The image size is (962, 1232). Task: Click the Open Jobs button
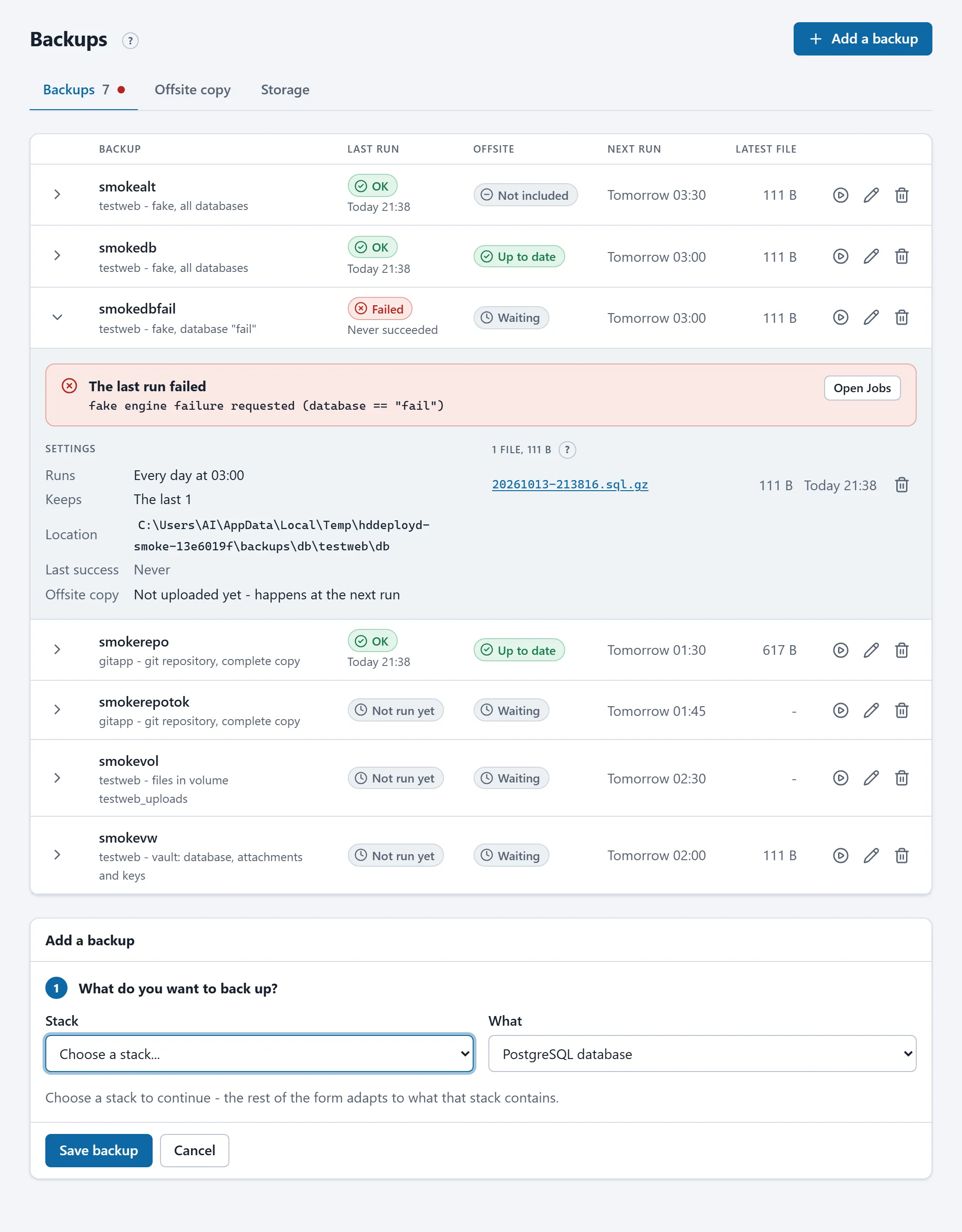pyautogui.click(x=862, y=388)
